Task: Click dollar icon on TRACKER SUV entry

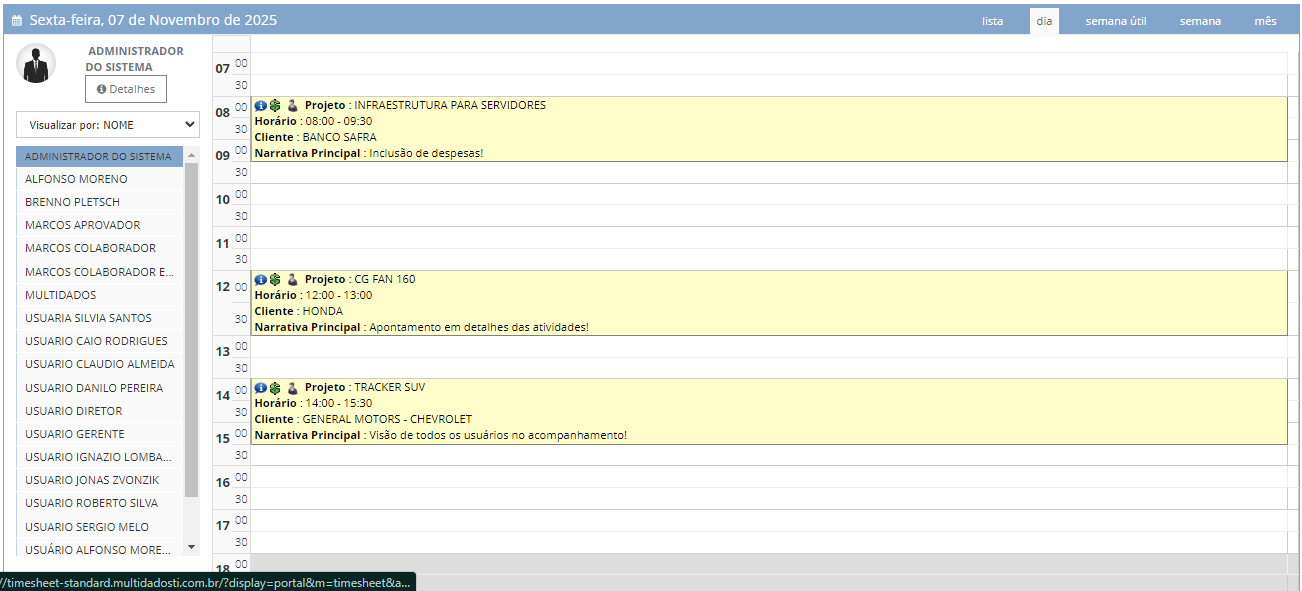Action: point(275,387)
